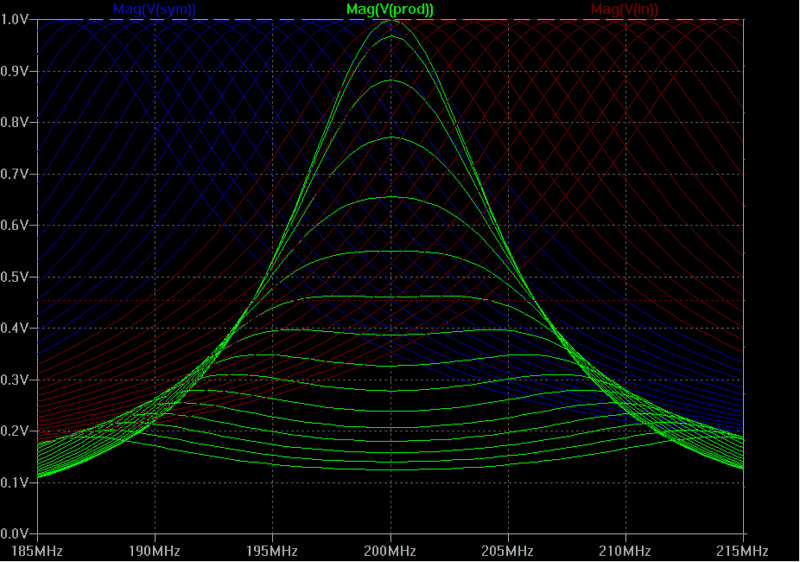Select the 0.7V tick label
Viewport: 800px width, 562px height.
pos(19,174)
